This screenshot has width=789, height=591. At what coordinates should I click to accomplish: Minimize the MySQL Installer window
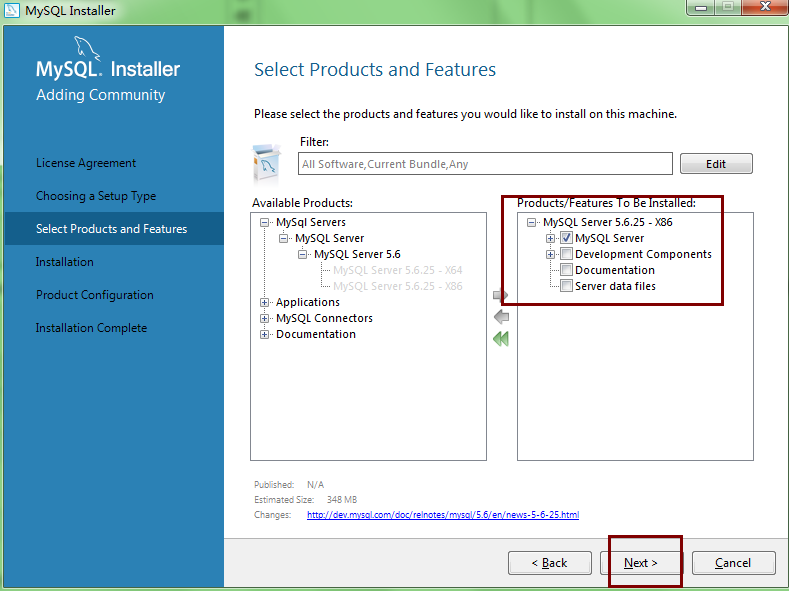[x=701, y=8]
